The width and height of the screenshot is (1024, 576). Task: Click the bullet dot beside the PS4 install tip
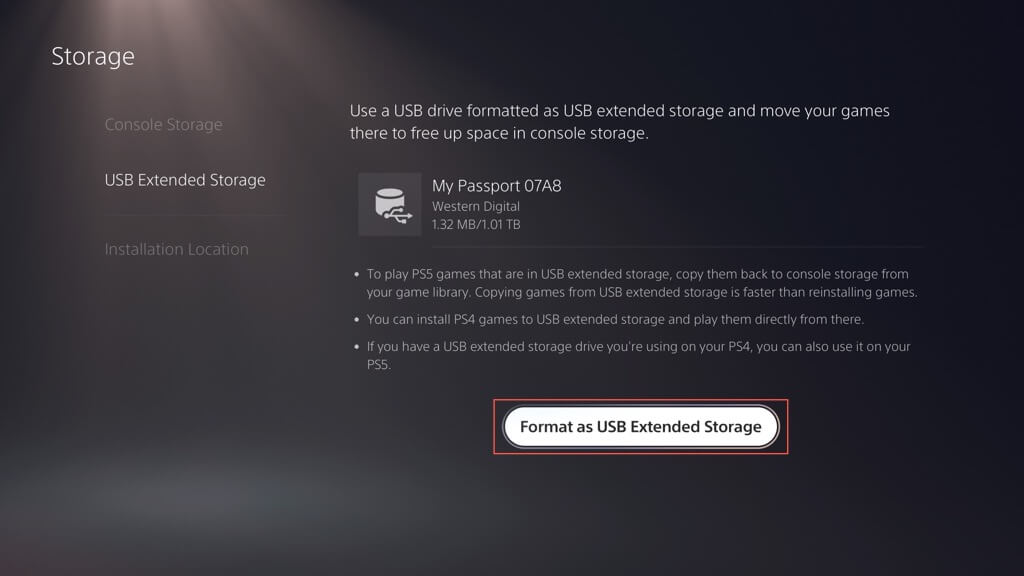pyautogui.click(x=356, y=320)
